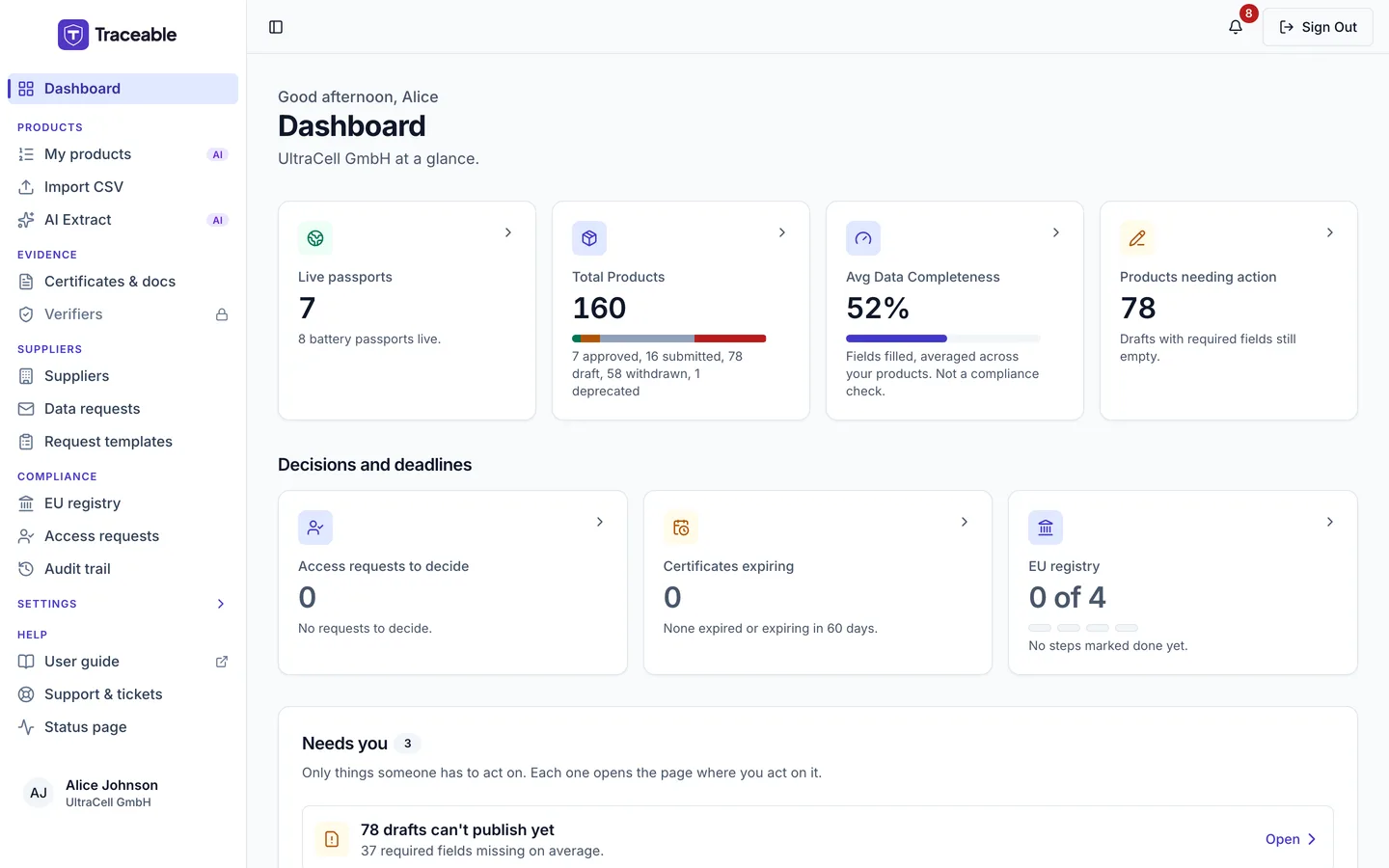Open Data requests page

(x=123, y=409)
